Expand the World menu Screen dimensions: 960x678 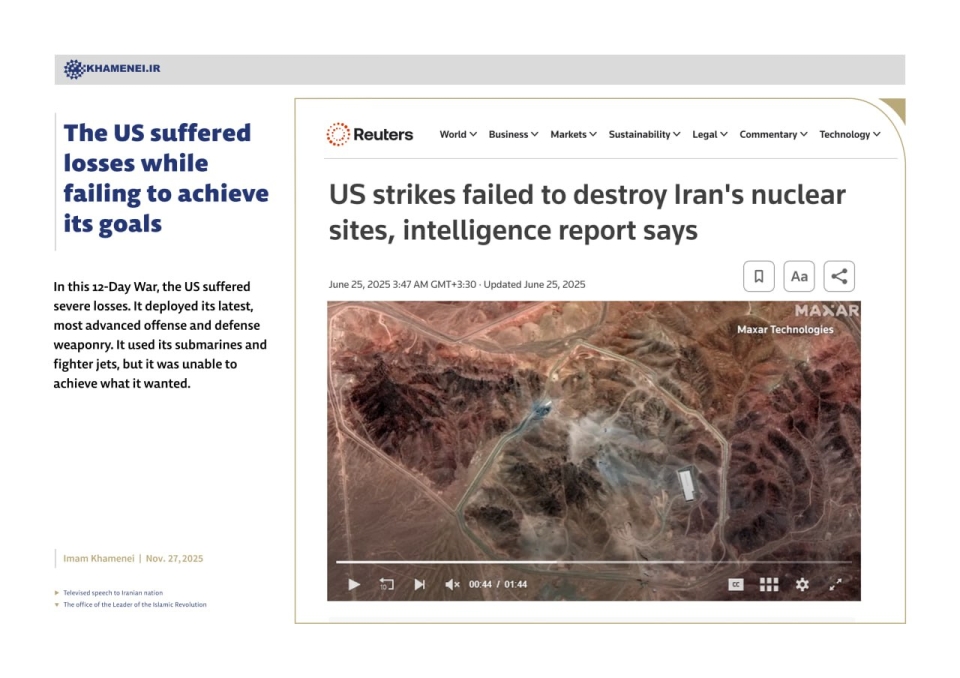[x=458, y=134]
